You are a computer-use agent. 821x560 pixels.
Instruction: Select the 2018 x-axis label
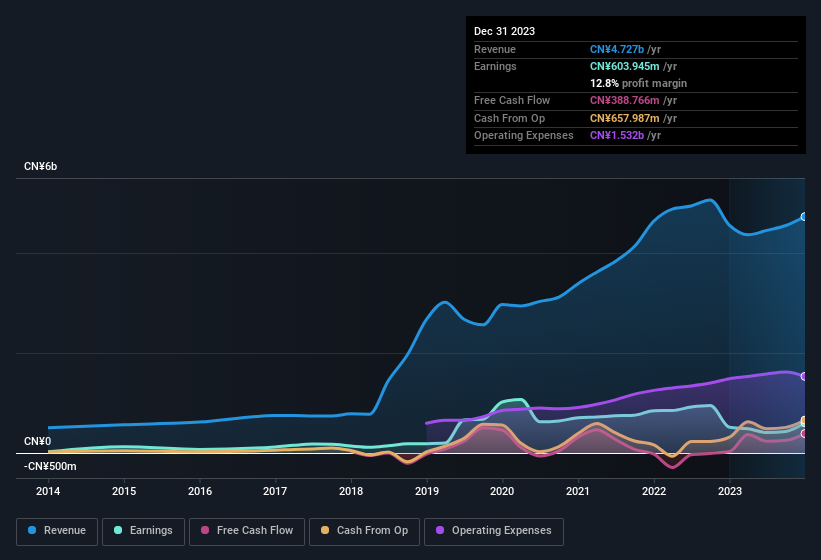tap(351, 491)
